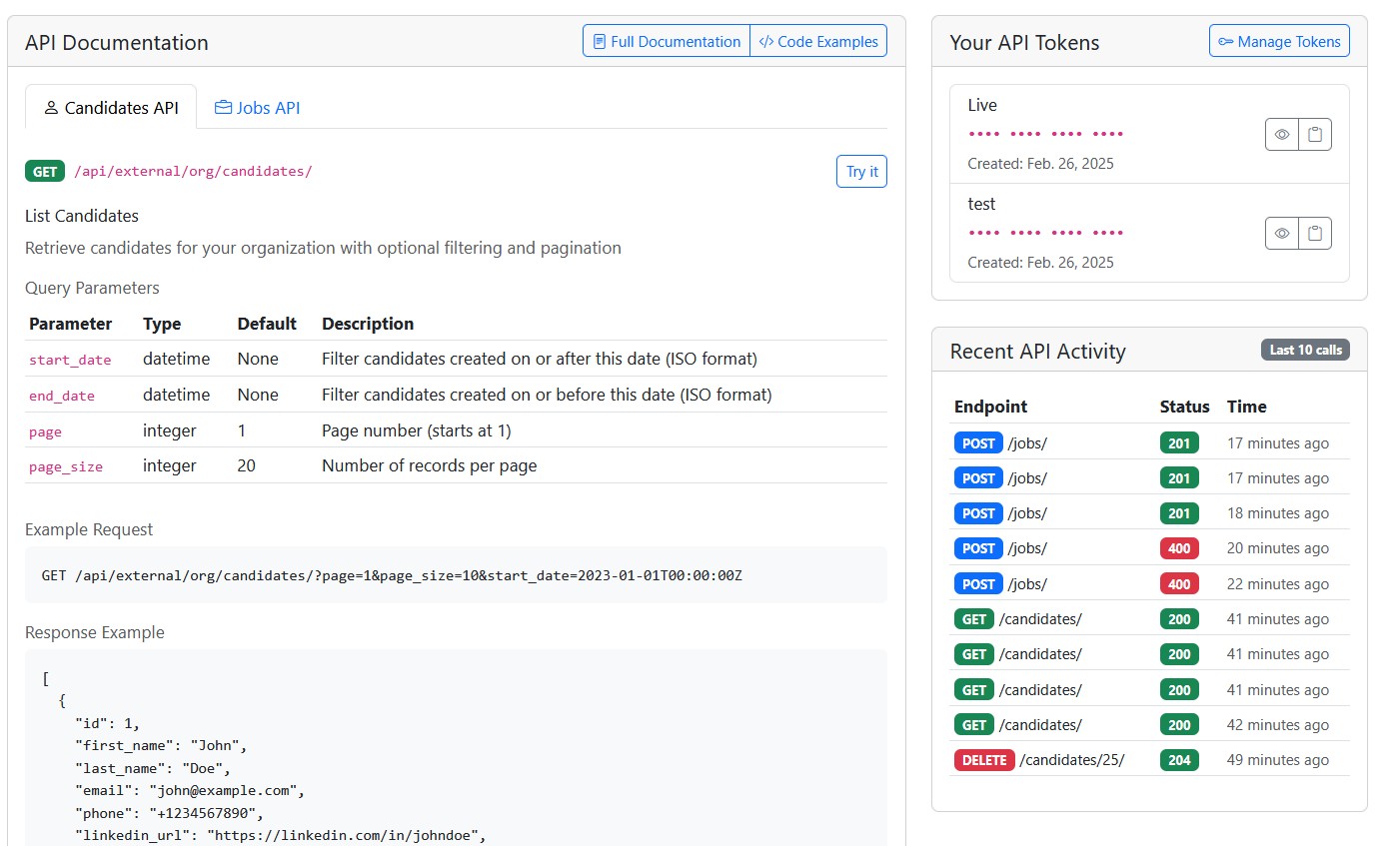This screenshot has width=1400, height=846.
Task: Click the Status column header
Action: pyautogui.click(x=1184, y=407)
